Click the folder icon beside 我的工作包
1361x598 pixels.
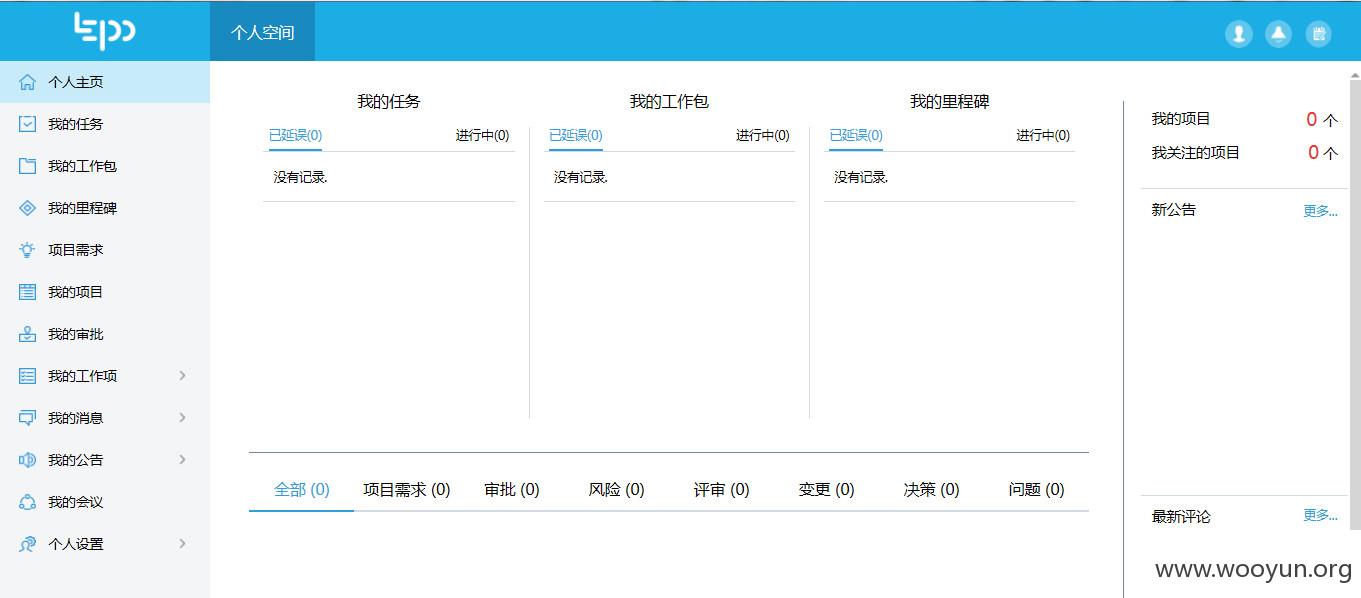coord(28,166)
